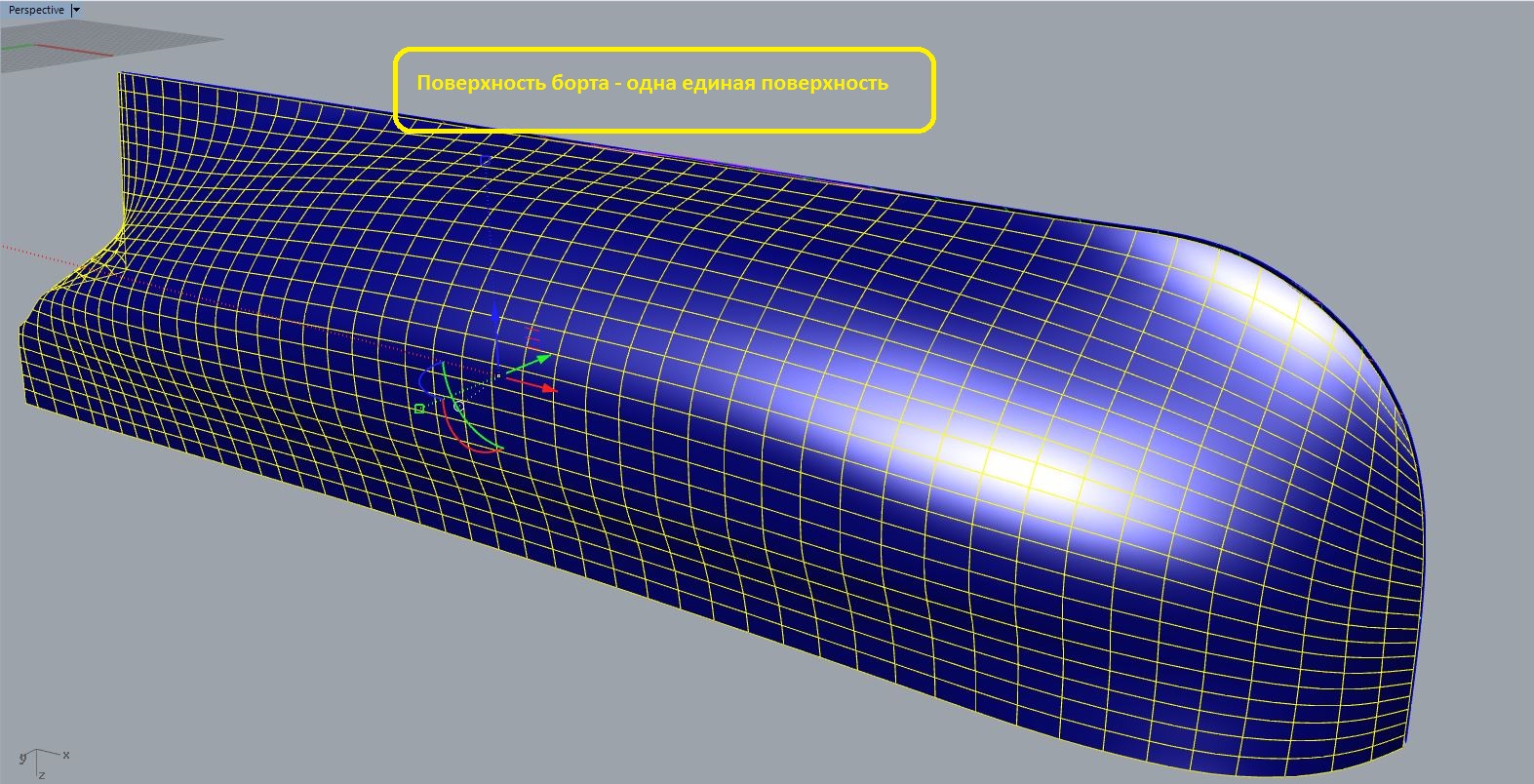The image size is (1534, 784).
Task: Click the green square gumball scale handle
Action: point(419,409)
